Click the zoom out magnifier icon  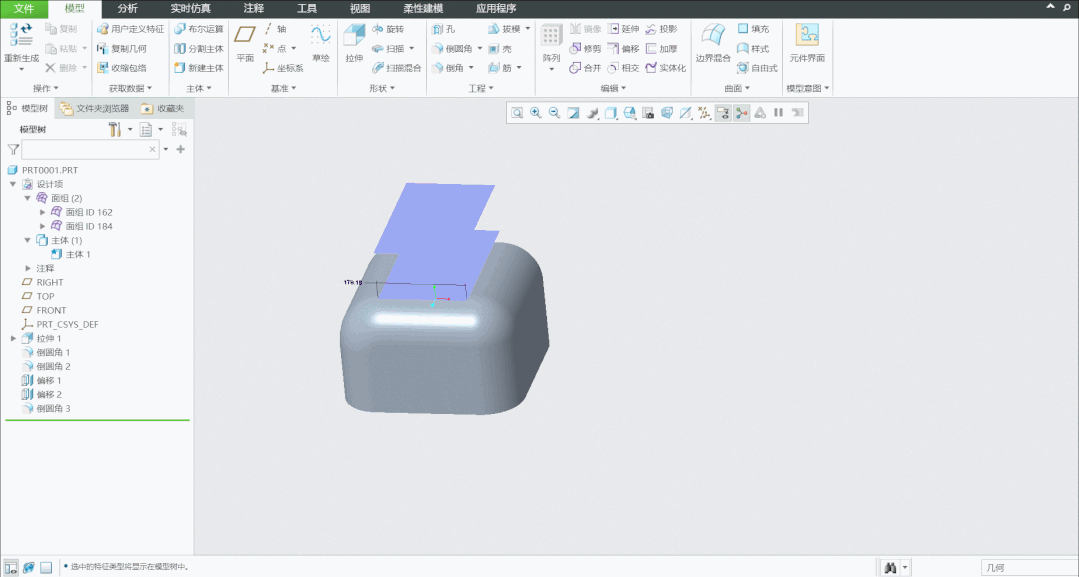tap(554, 113)
